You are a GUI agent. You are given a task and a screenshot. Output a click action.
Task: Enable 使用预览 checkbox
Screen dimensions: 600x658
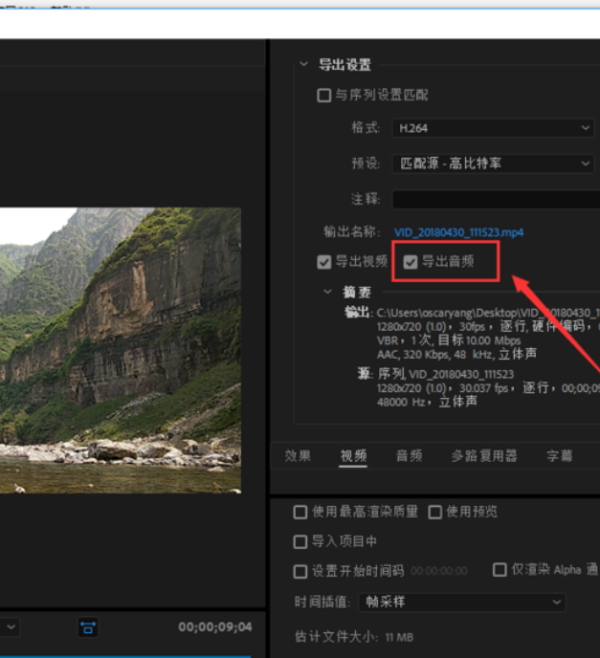click(x=435, y=512)
